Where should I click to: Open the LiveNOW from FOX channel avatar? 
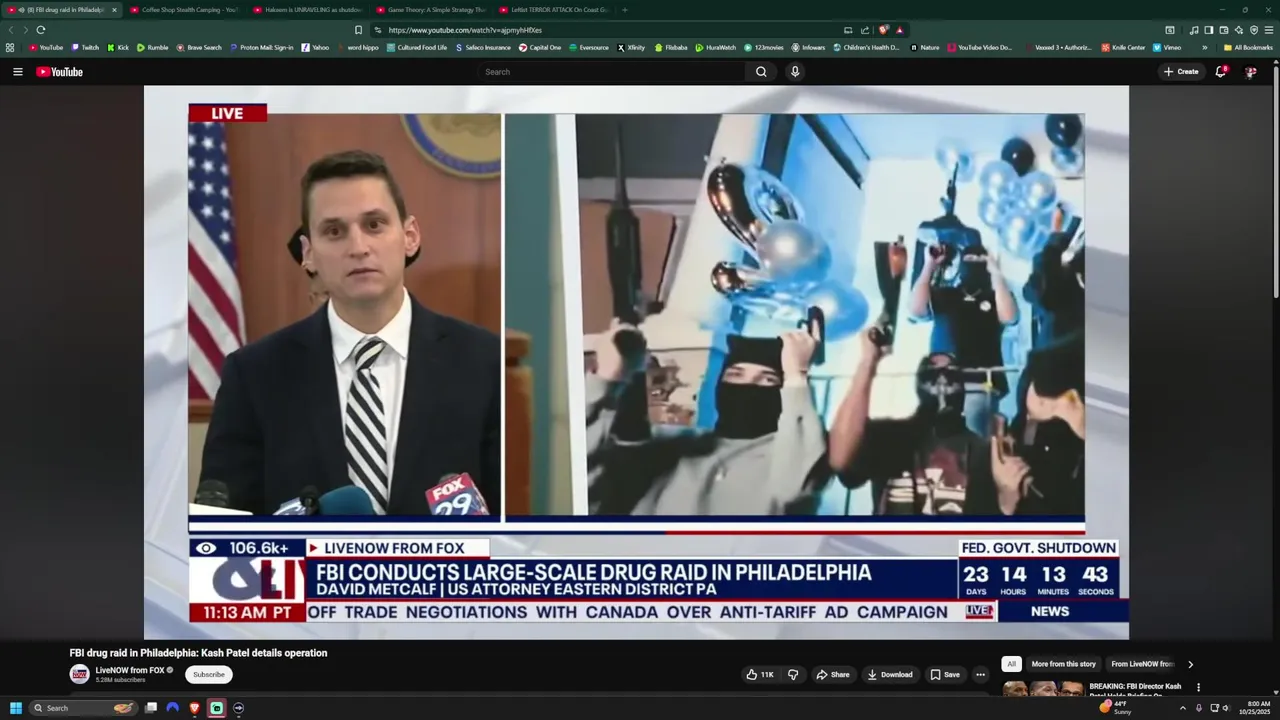(79, 674)
